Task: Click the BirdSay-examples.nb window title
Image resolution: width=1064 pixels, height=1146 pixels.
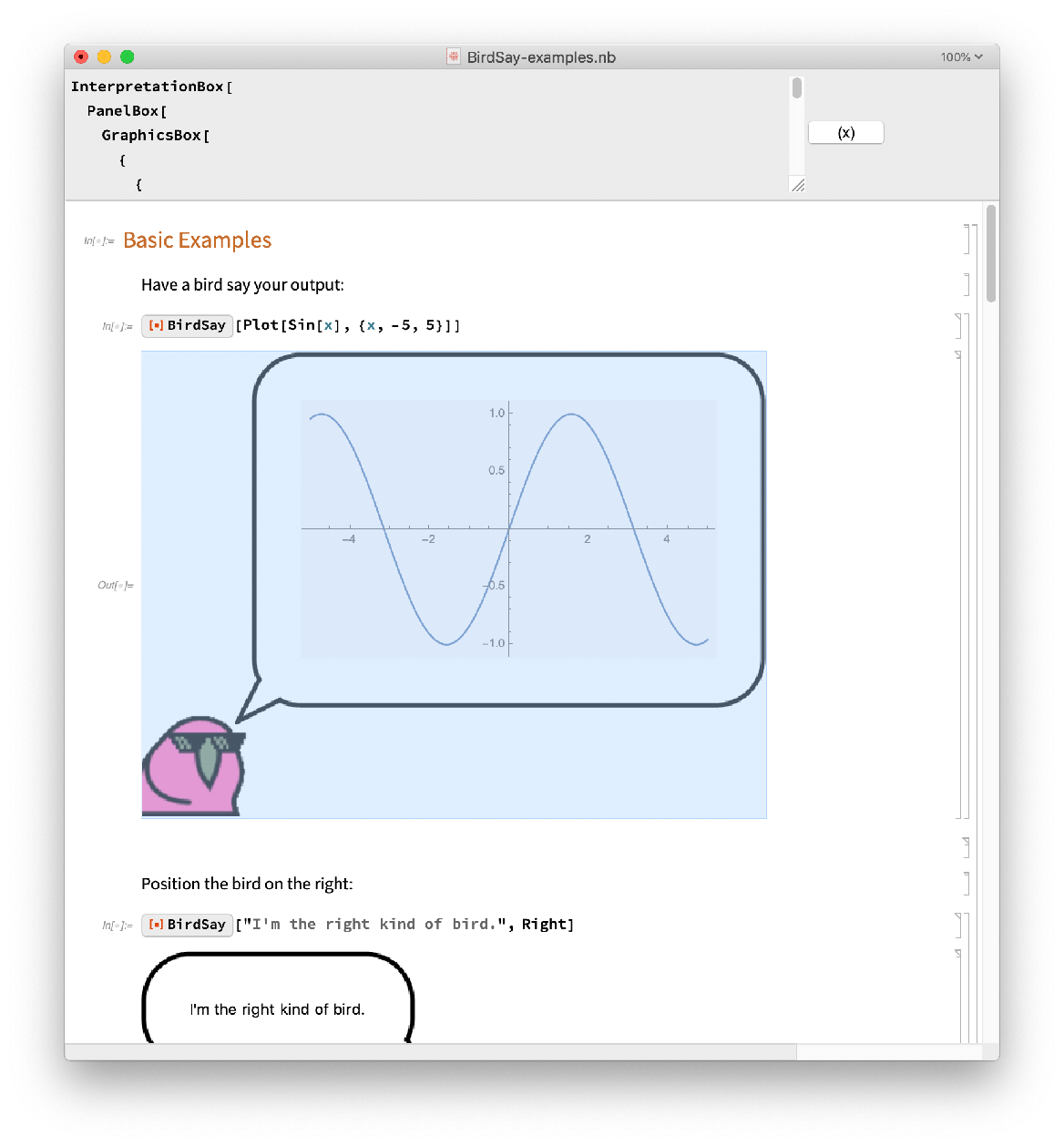Action: 541,57
